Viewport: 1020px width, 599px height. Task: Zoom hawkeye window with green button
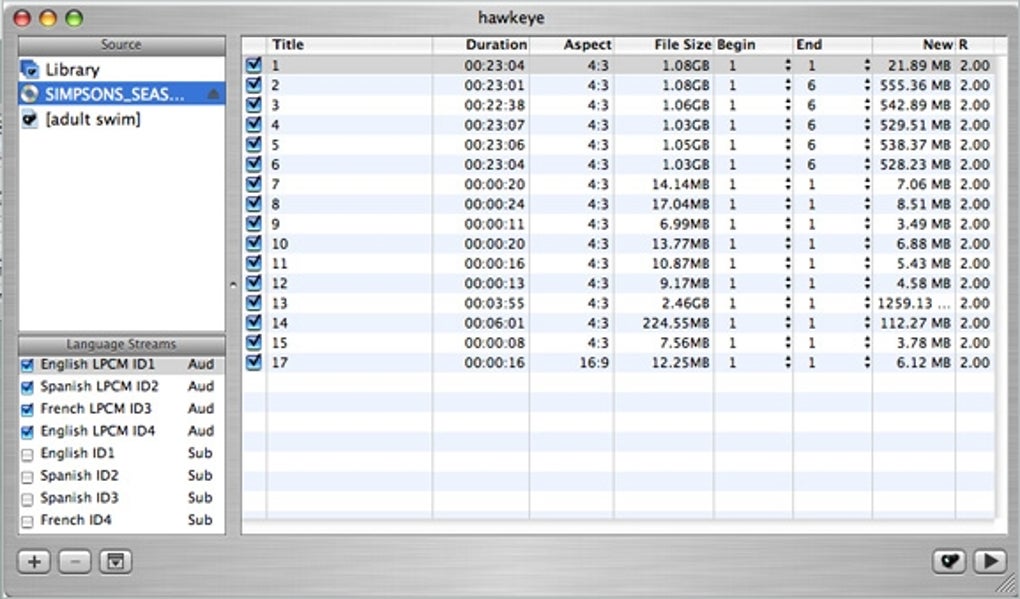(x=74, y=18)
